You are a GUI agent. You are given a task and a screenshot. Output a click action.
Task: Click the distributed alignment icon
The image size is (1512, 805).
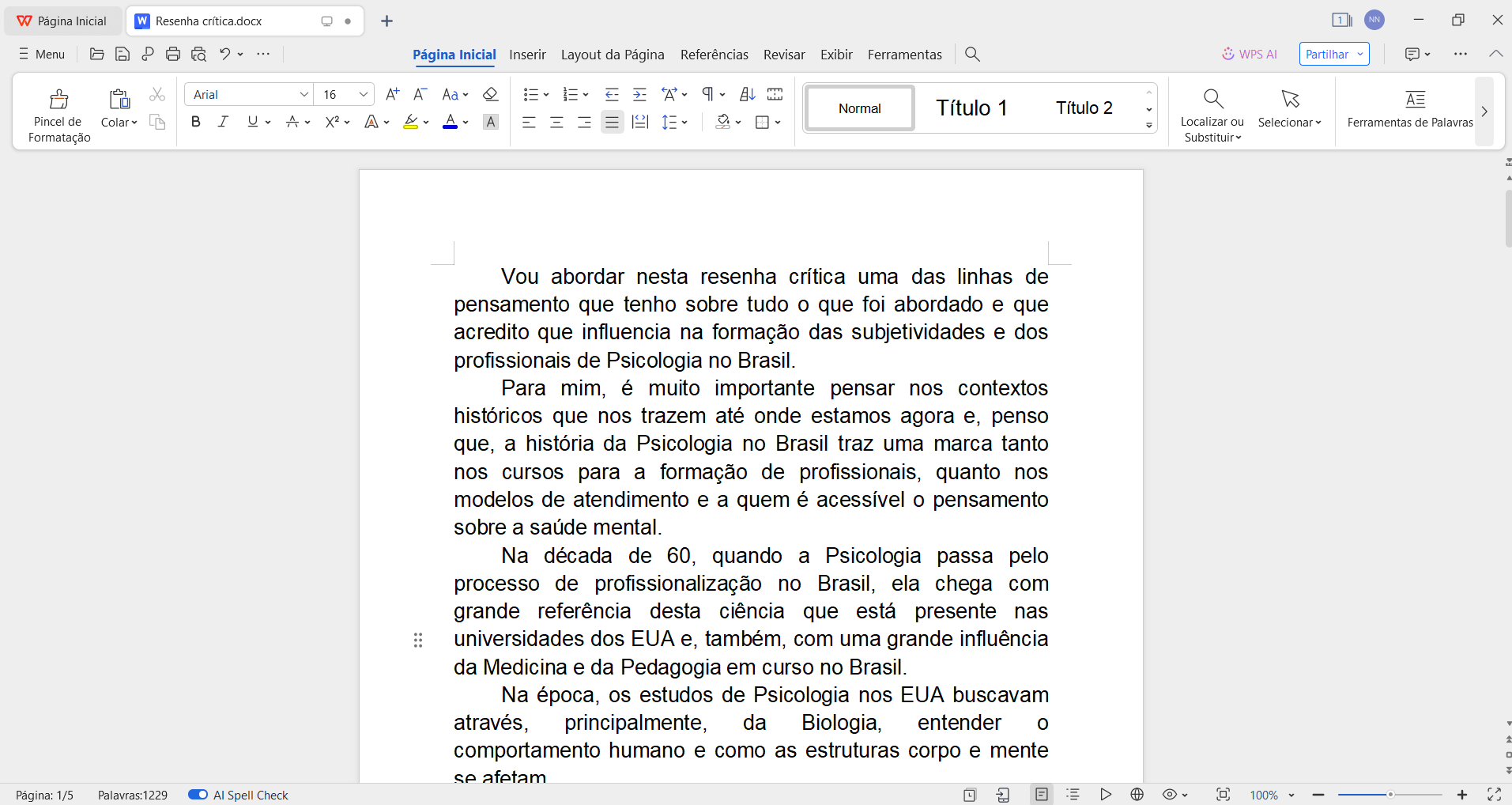click(x=640, y=122)
